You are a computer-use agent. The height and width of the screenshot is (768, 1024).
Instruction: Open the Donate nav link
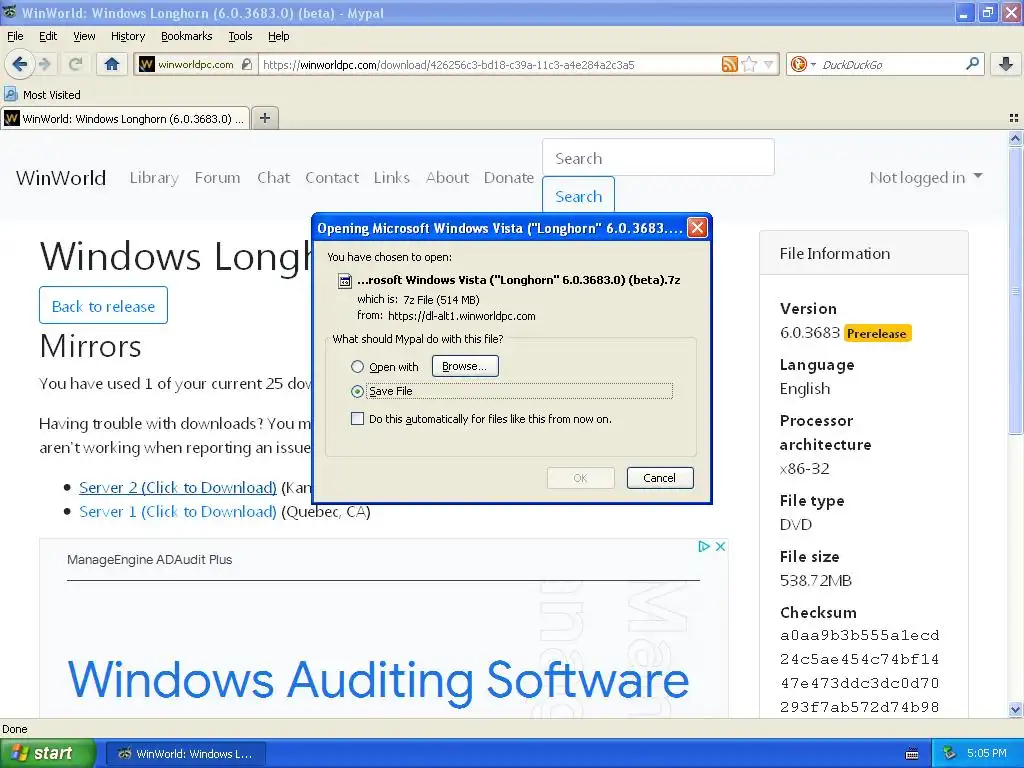coord(509,178)
